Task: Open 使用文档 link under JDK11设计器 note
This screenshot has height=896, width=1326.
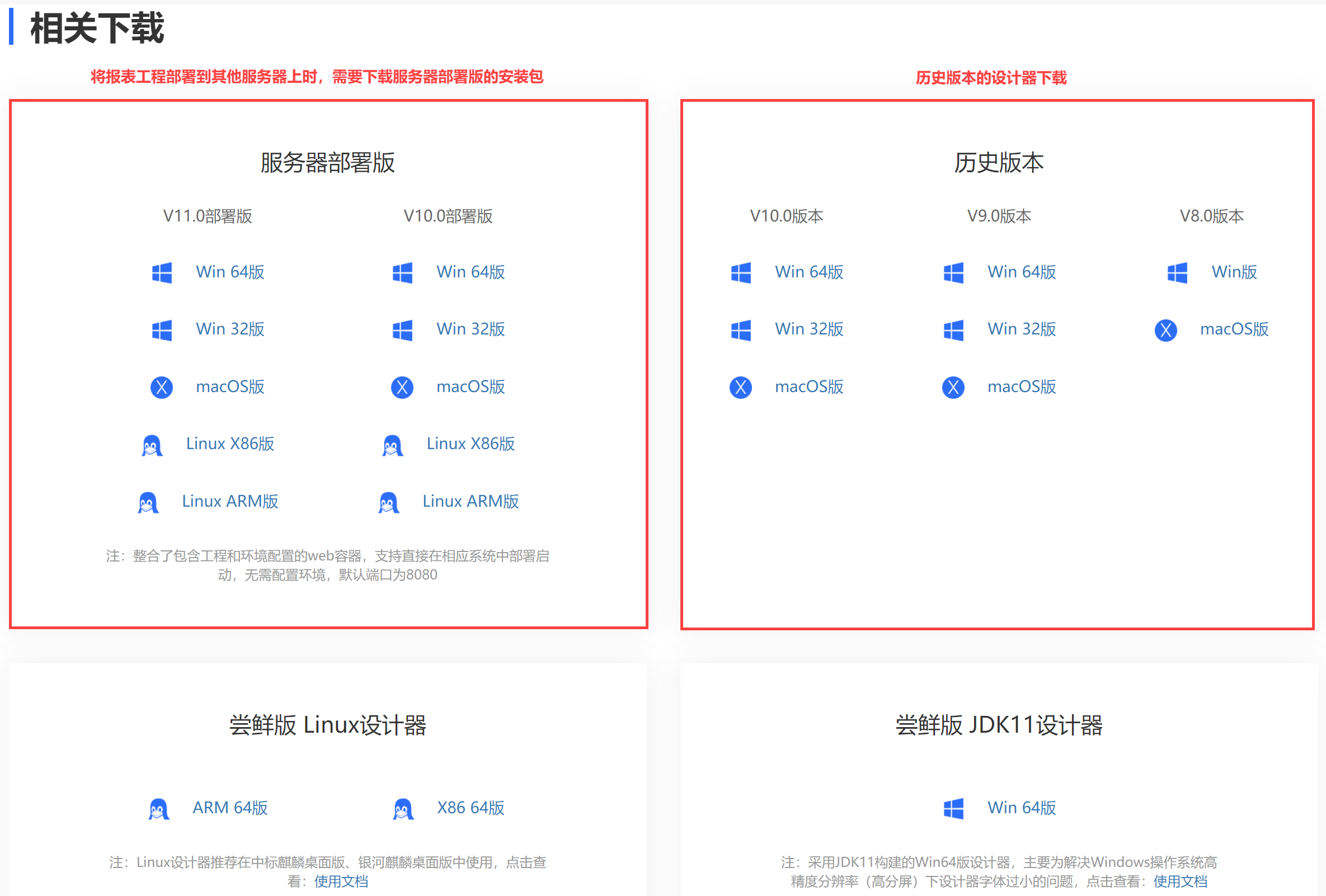Action: point(1180,881)
